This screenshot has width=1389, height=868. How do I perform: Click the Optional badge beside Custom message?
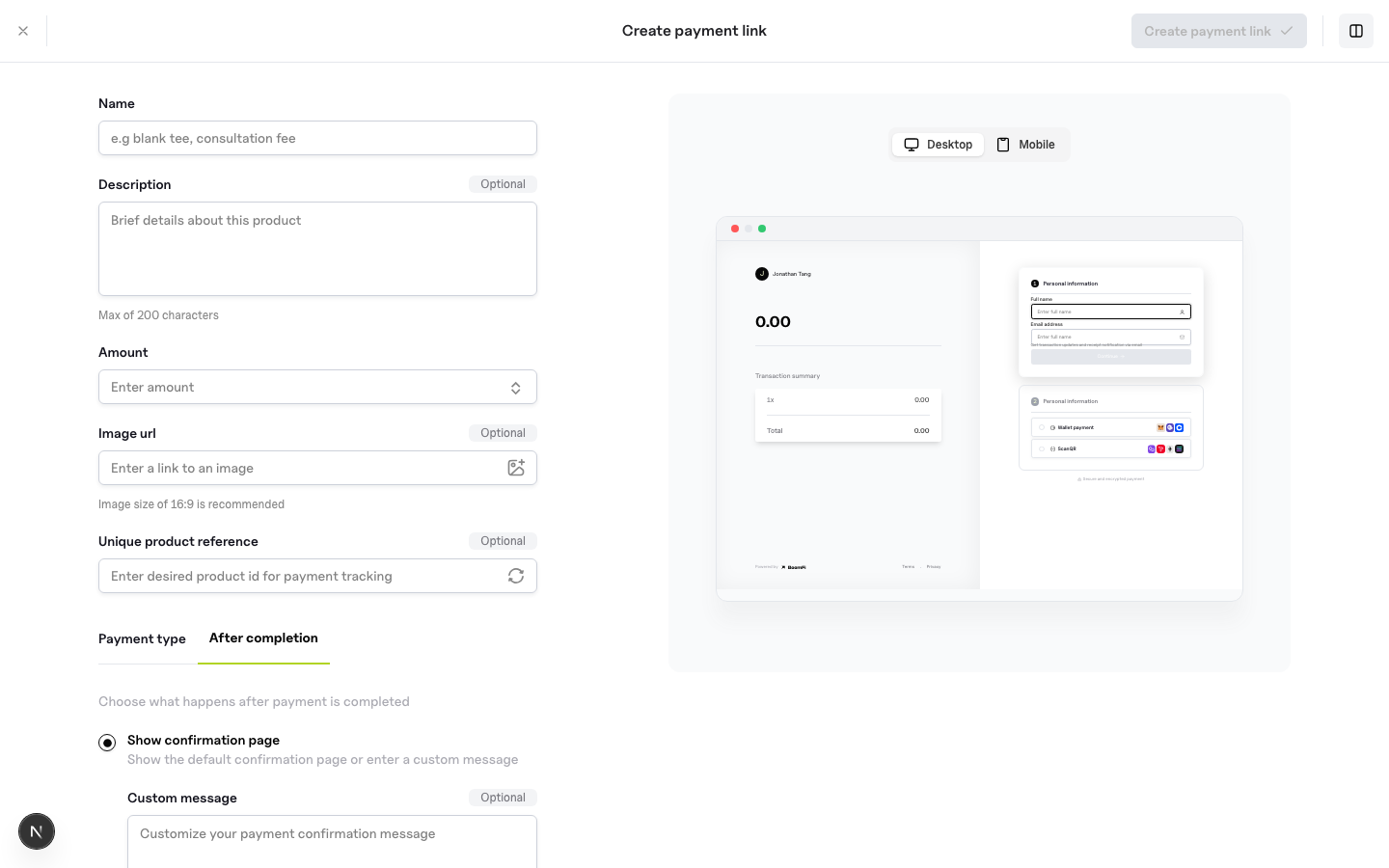pos(503,798)
